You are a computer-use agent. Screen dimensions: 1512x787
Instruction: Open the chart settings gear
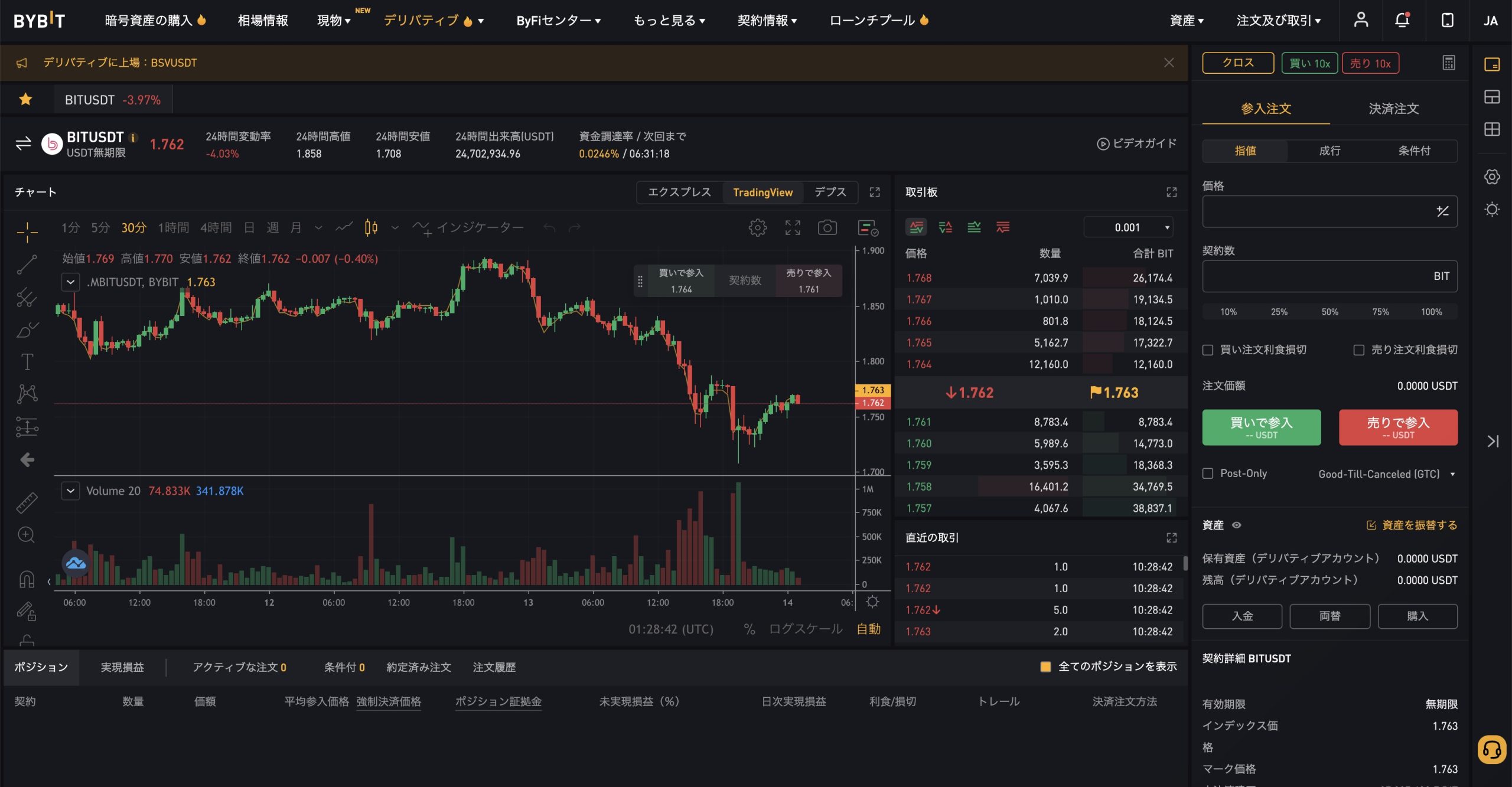(757, 227)
